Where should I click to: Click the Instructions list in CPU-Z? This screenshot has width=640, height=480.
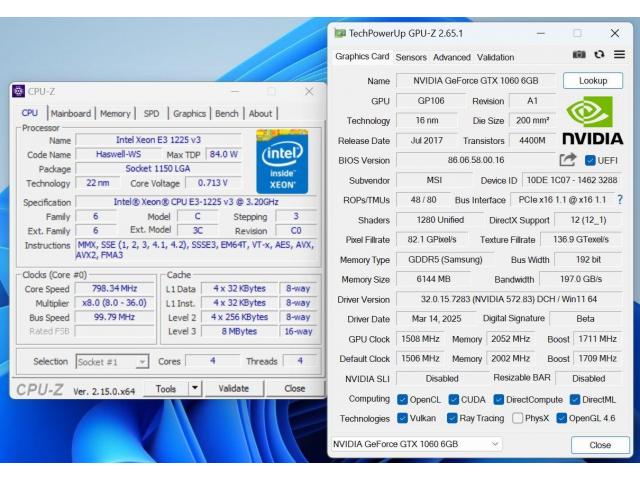click(x=196, y=250)
